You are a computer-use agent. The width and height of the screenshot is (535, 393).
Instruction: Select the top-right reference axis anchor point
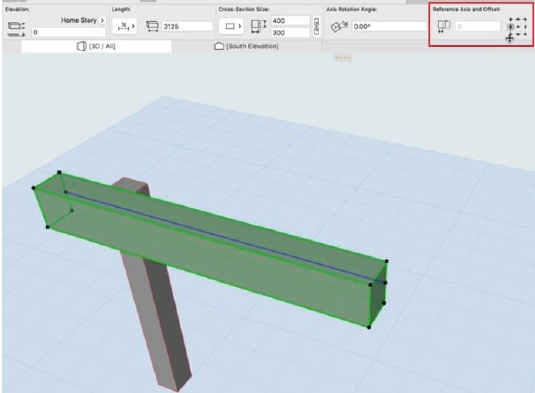click(x=525, y=19)
